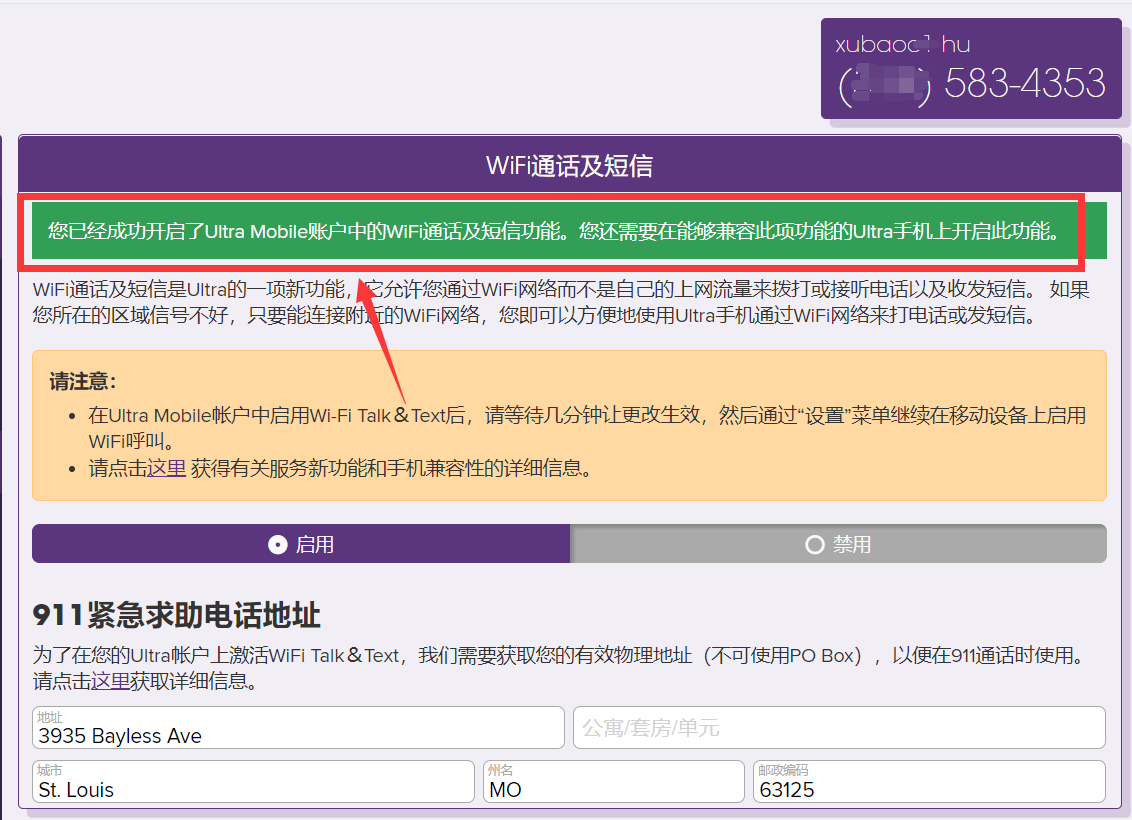The image size is (1132, 820).
Task: Click the 911 address explanation text
Action: click(560, 656)
